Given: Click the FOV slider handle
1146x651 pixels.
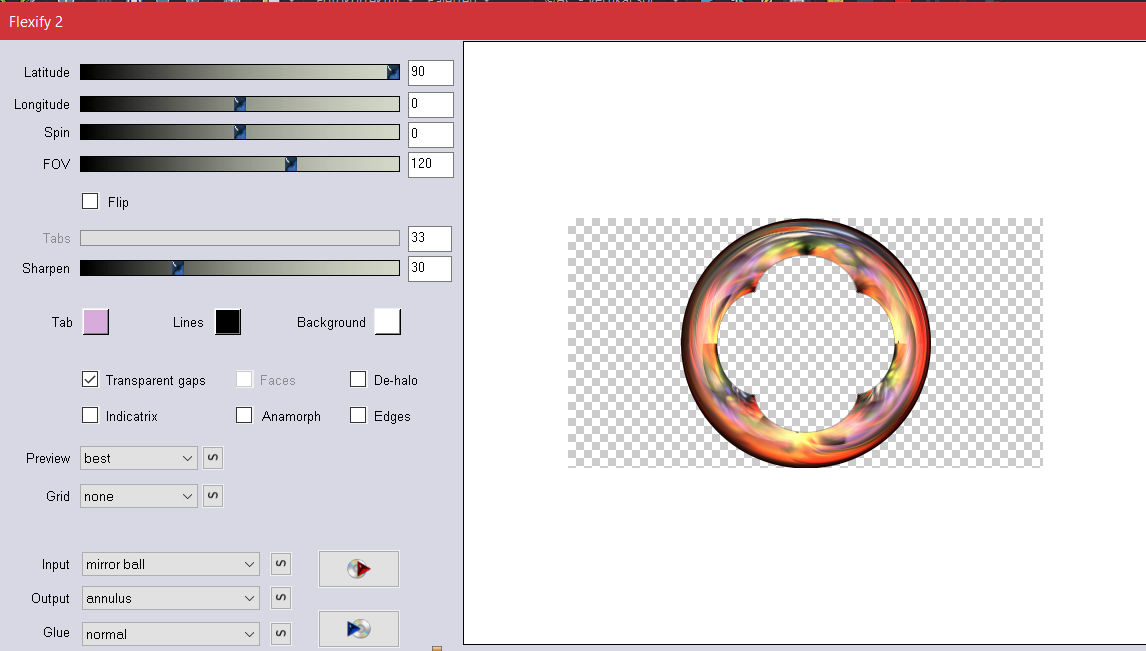Looking at the screenshot, I should point(291,164).
